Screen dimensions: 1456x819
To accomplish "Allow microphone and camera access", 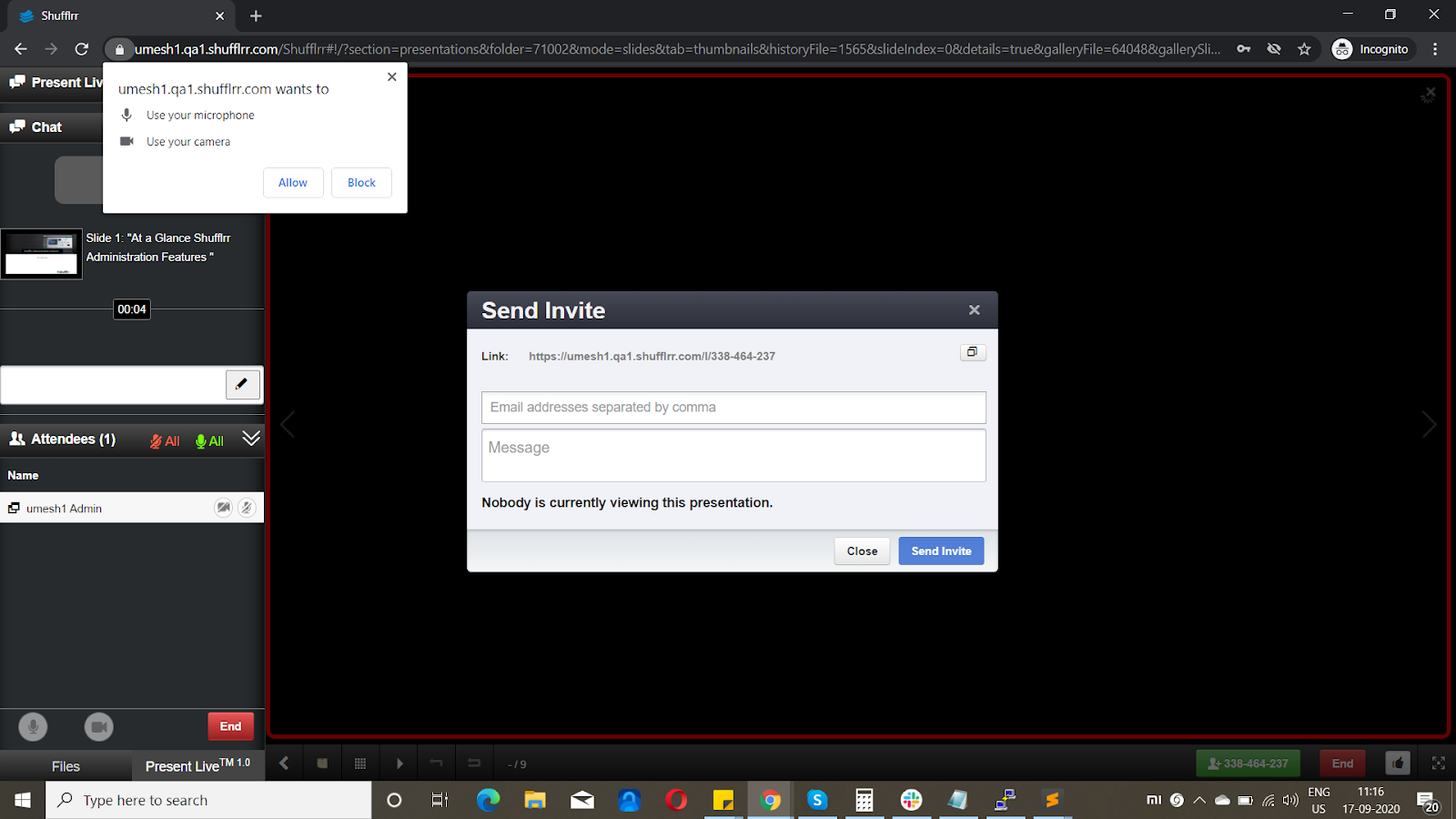I will point(293,183).
